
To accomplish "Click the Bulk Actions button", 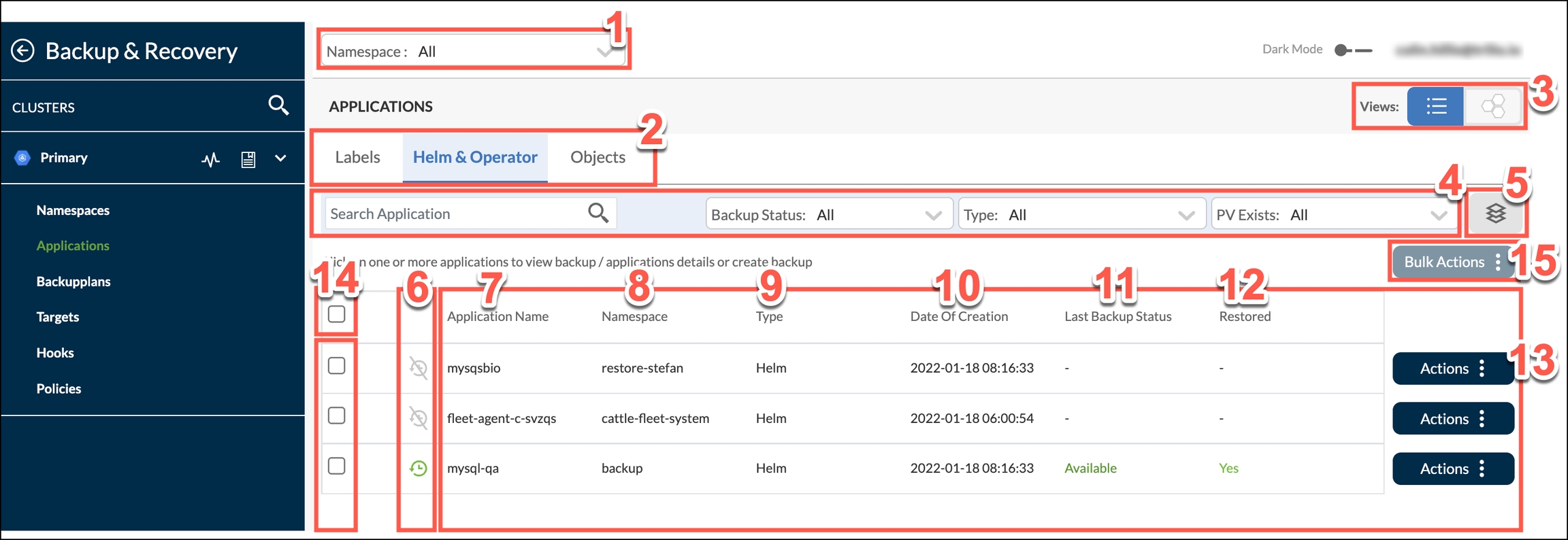I will click(x=1452, y=263).
